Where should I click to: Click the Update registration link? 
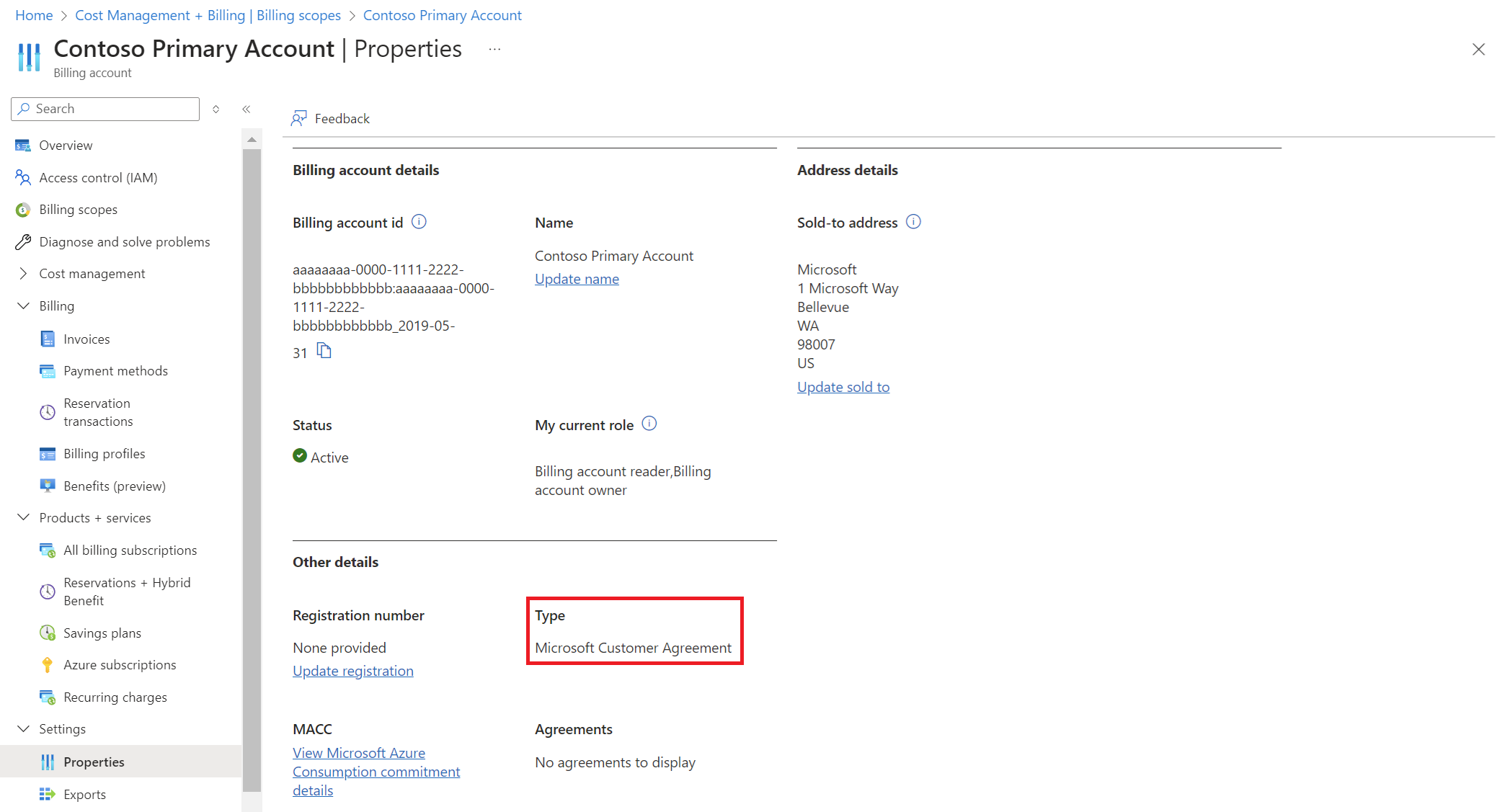click(353, 671)
